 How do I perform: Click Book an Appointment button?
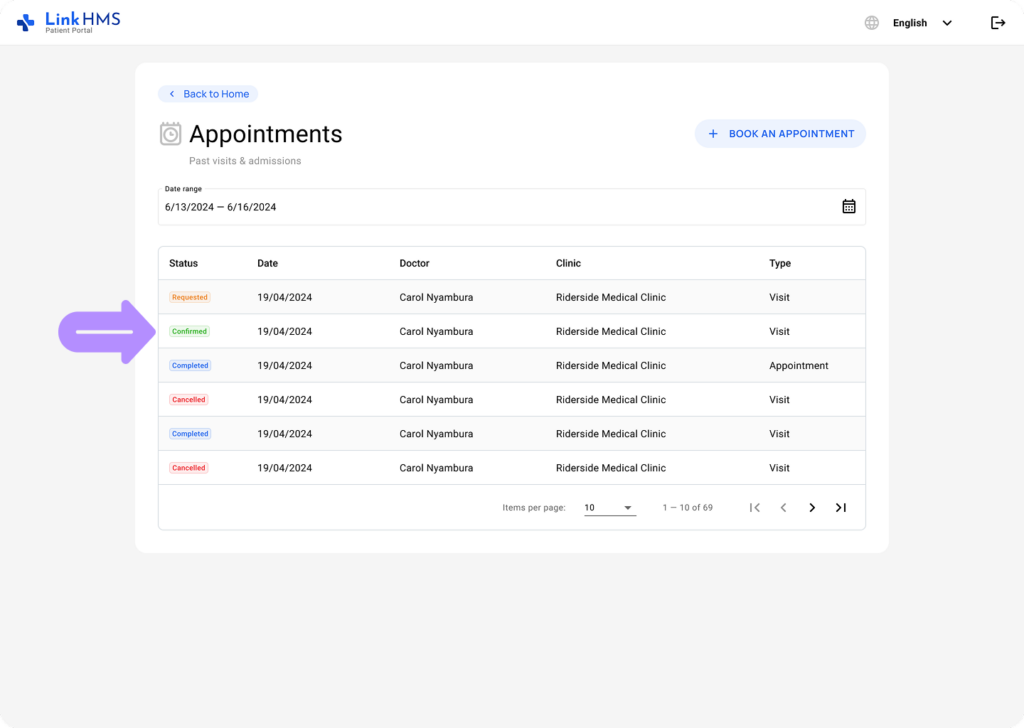(780, 134)
